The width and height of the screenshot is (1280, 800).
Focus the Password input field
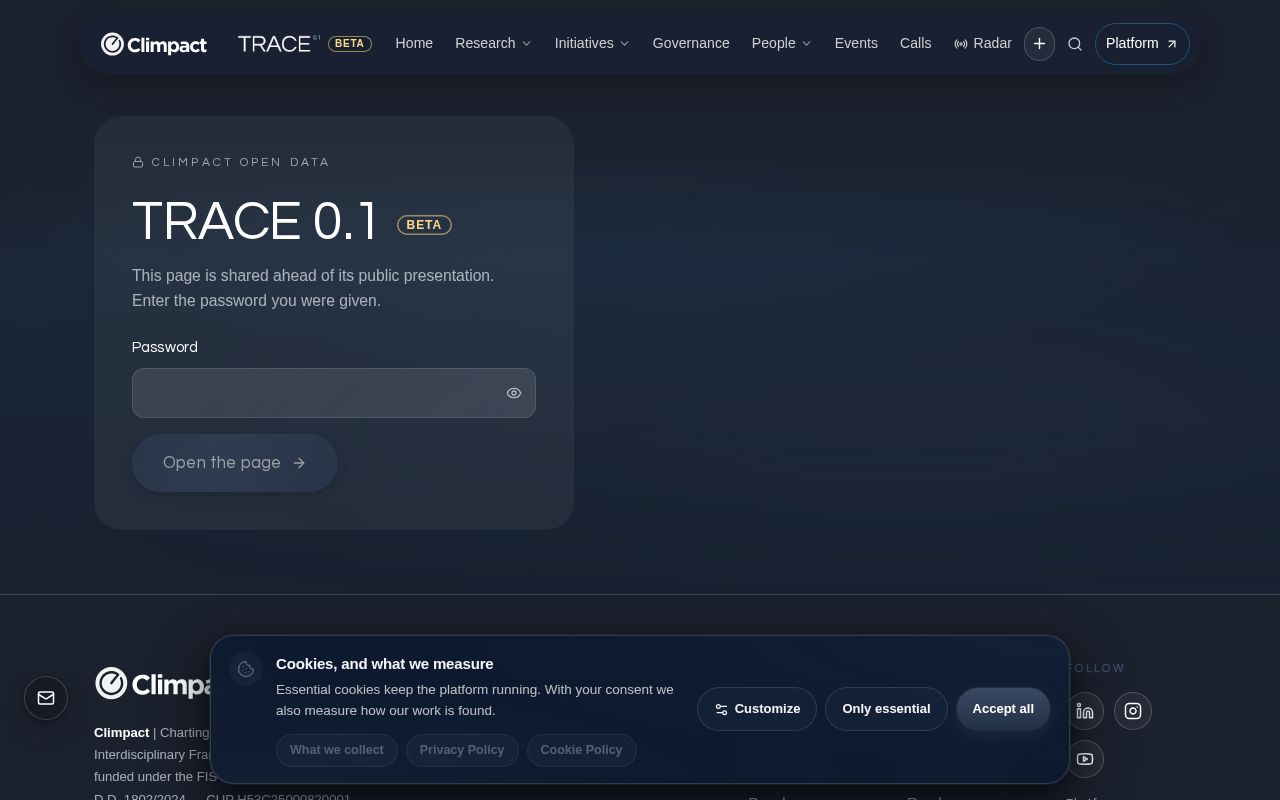point(334,393)
